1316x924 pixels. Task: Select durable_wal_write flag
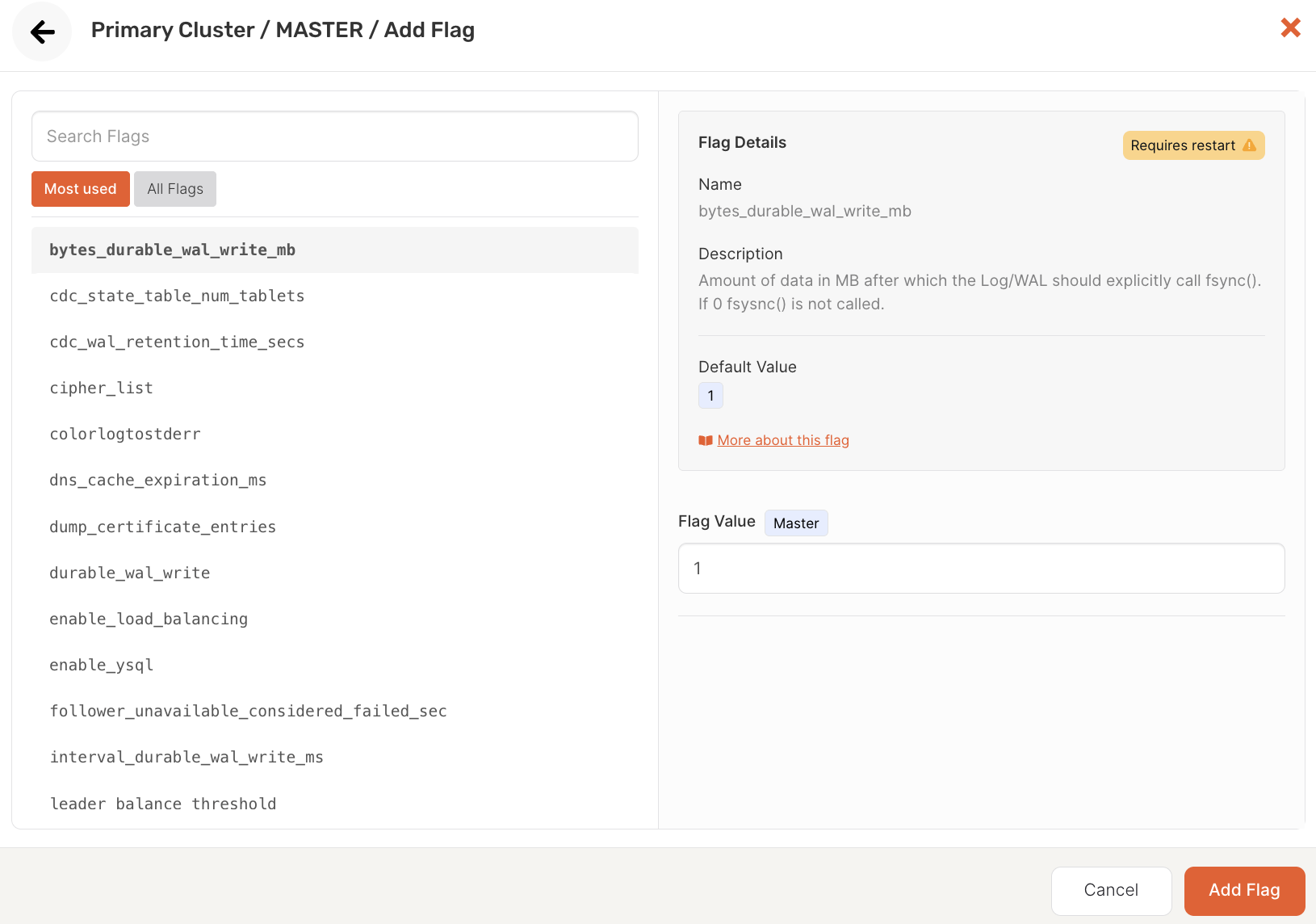click(335, 573)
